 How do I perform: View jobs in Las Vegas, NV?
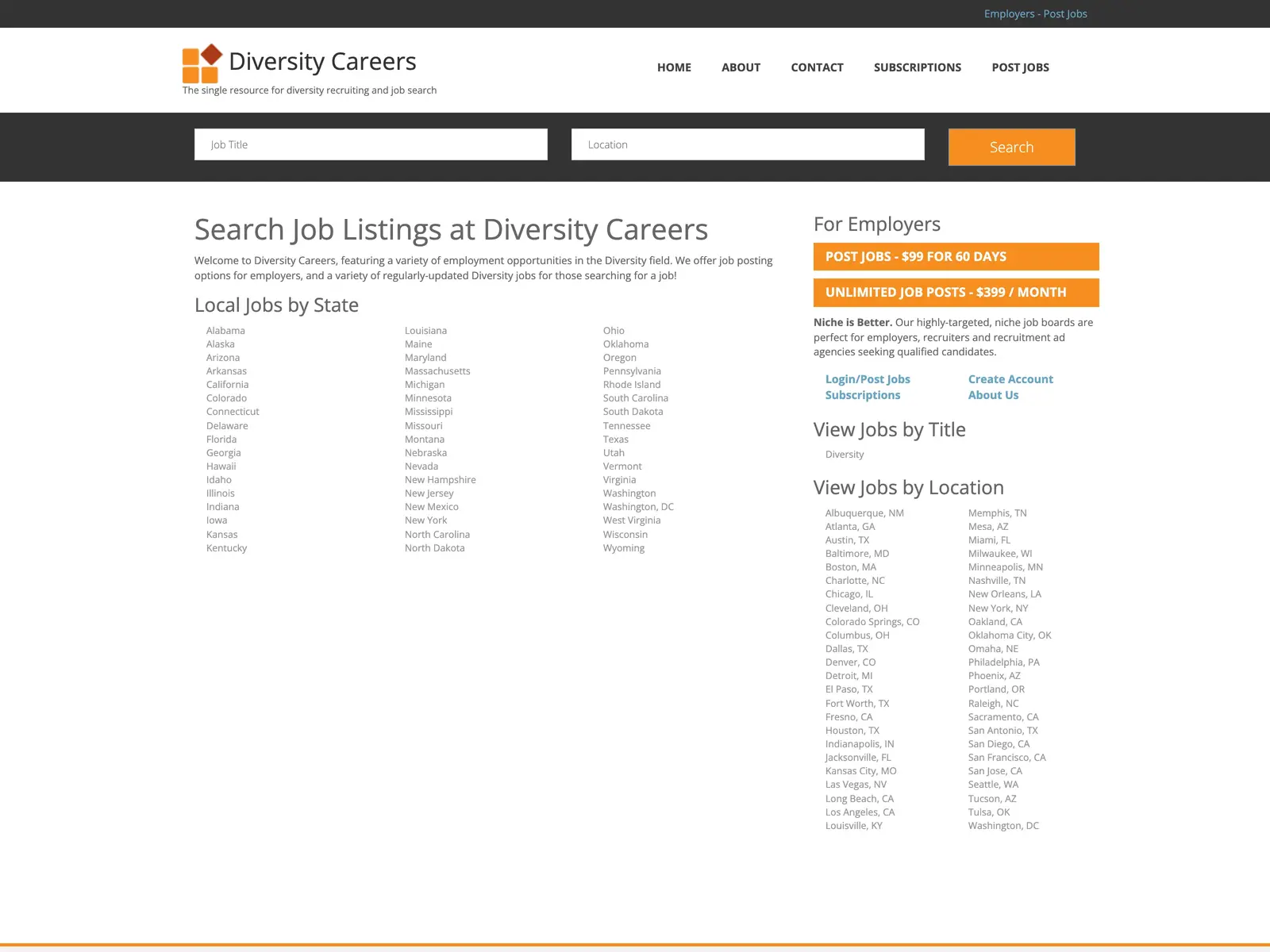pyautogui.click(x=856, y=785)
